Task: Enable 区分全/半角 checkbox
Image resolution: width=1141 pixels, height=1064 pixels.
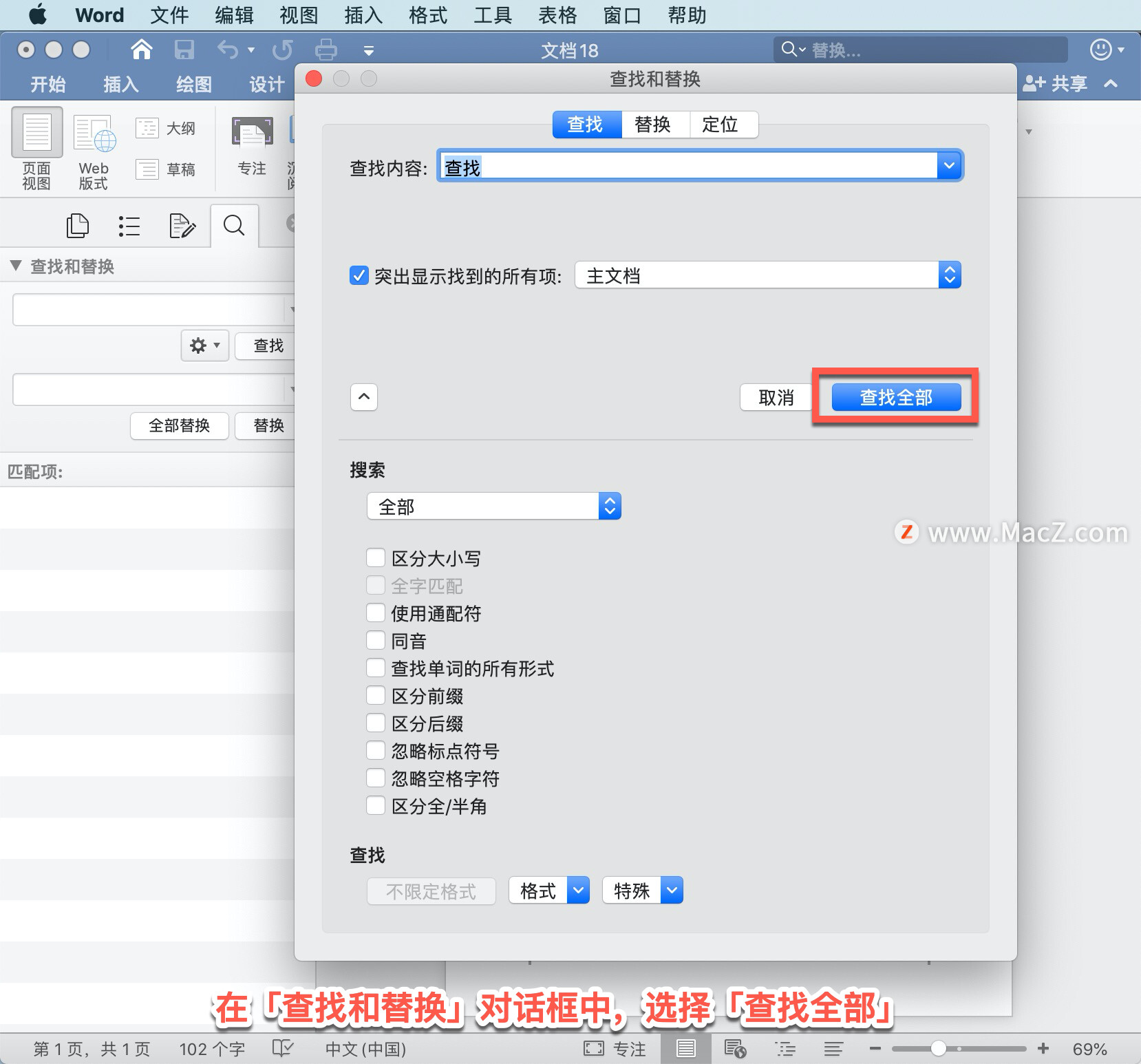Action: coord(376,806)
